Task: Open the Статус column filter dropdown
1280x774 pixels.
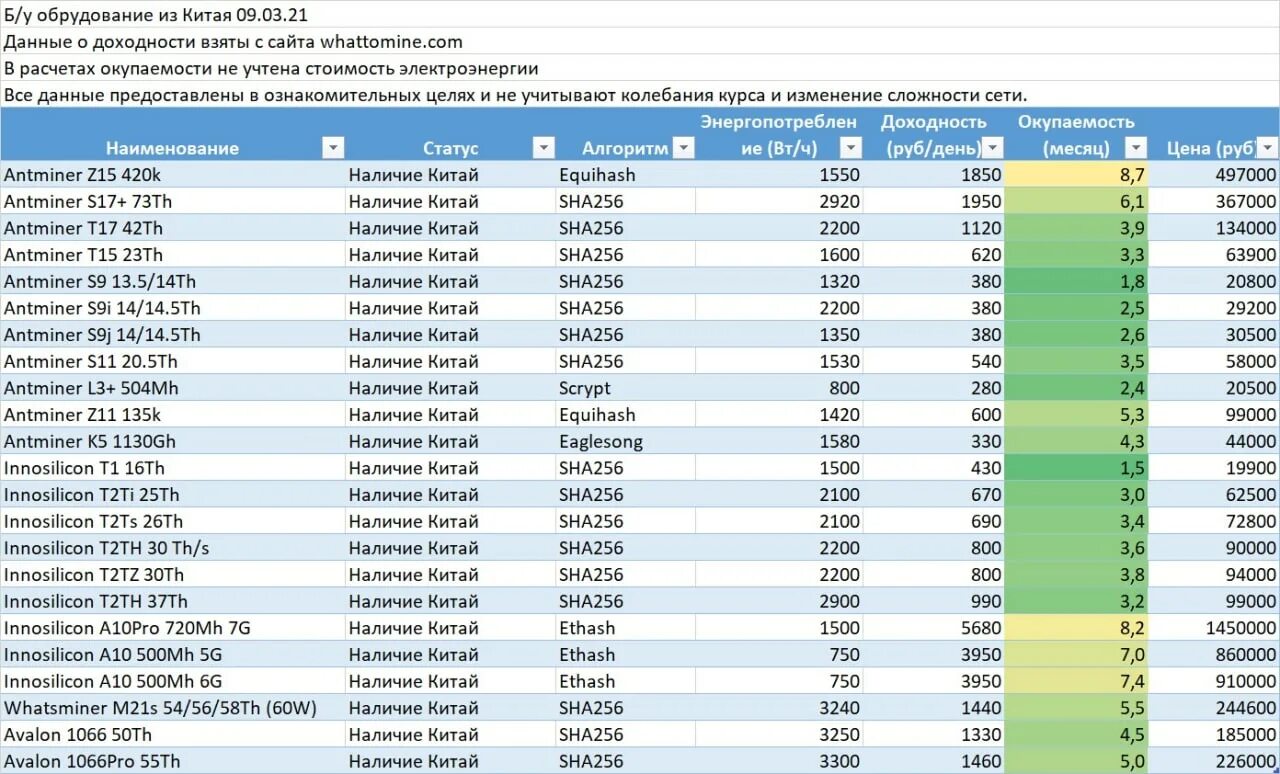Action: (543, 148)
